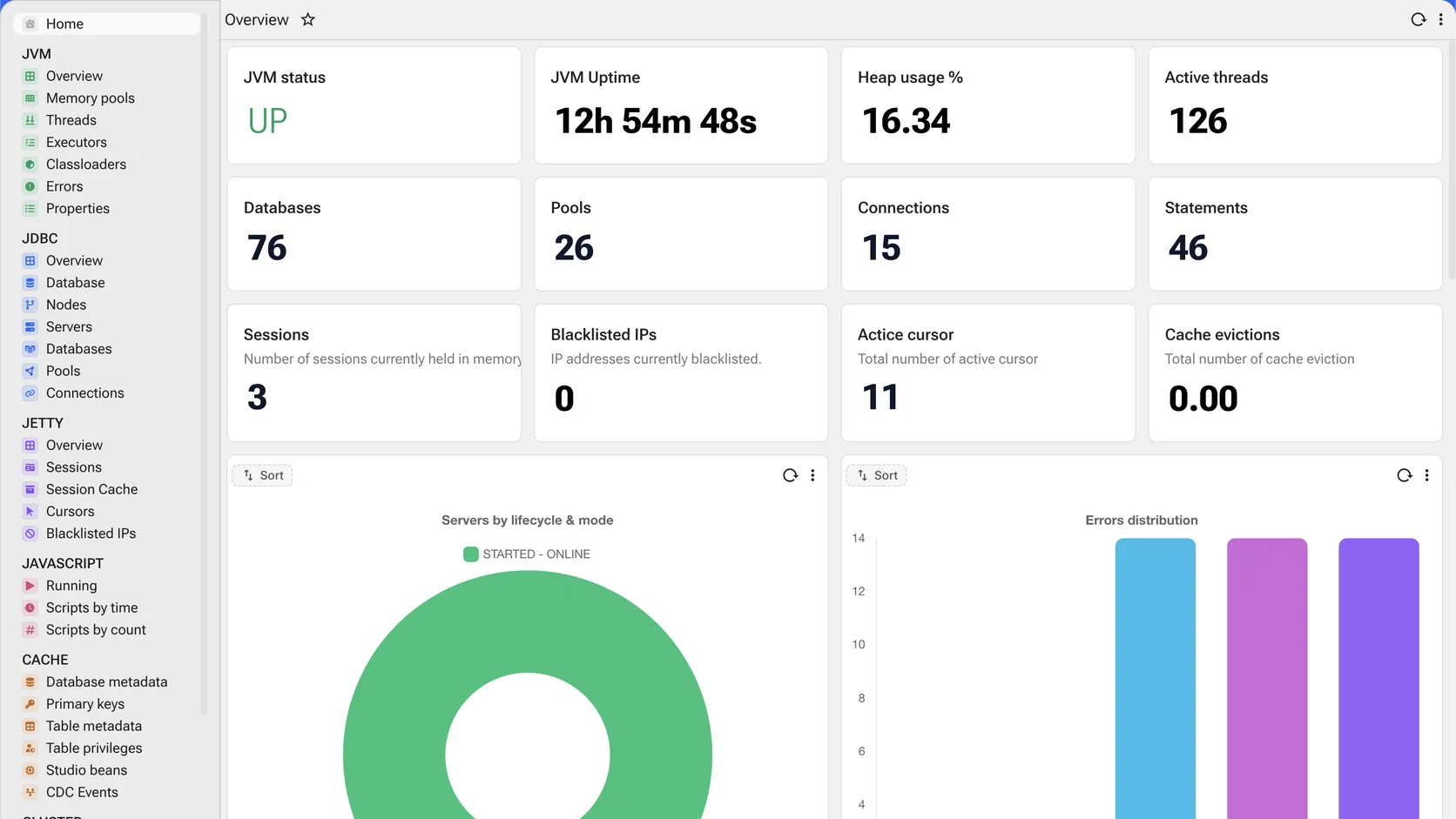1456x819 pixels.
Task: Click the Table metadata icon
Action: [30, 726]
